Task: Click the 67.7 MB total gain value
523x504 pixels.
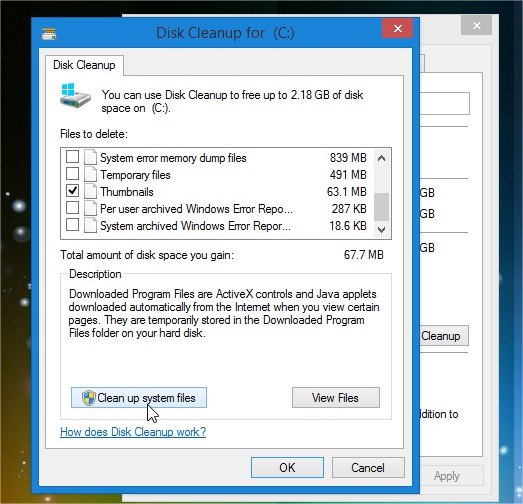Action: 364,255
